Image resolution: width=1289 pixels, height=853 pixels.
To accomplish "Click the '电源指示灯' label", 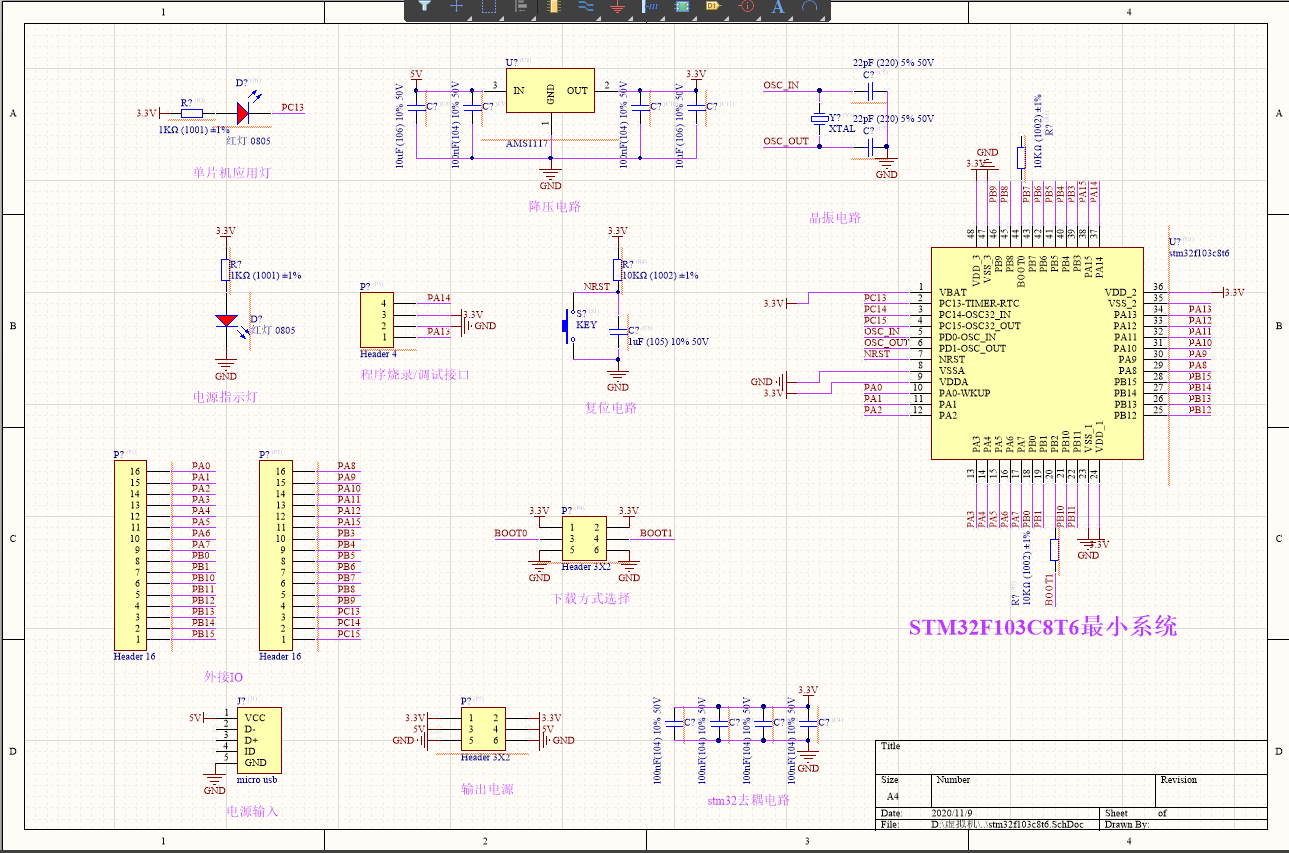I will (226, 396).
